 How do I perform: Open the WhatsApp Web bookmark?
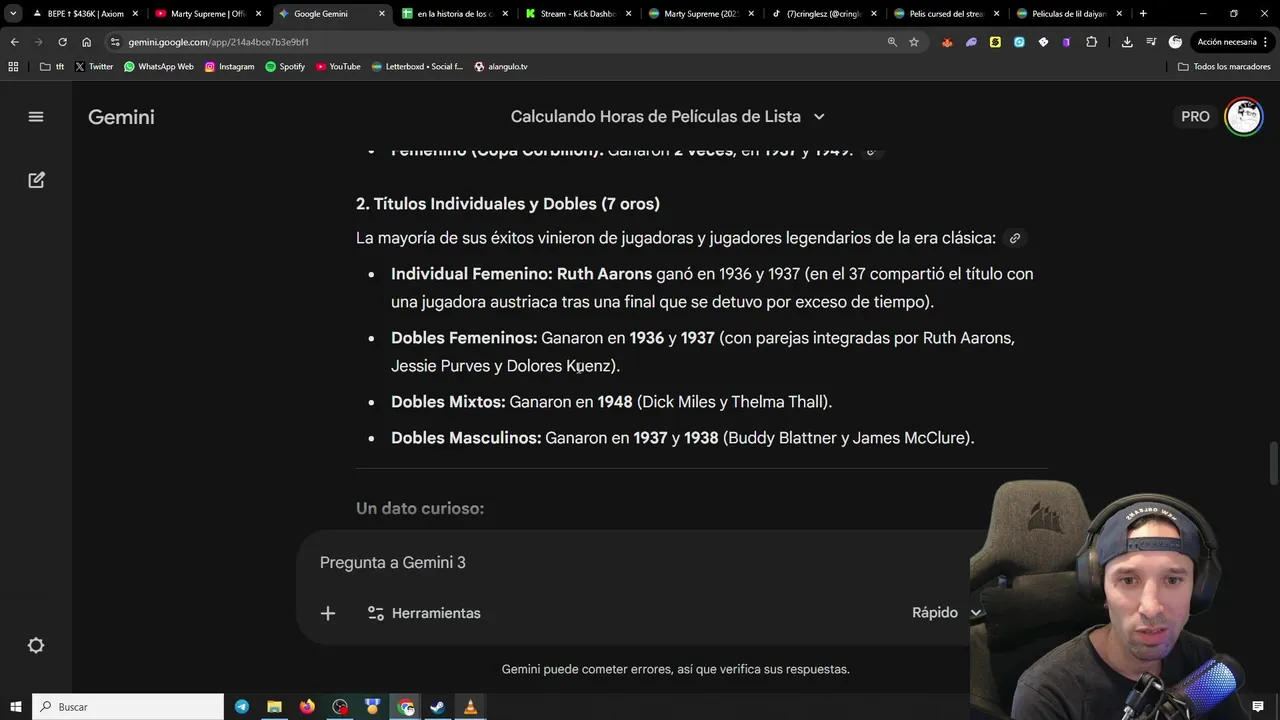158,66
